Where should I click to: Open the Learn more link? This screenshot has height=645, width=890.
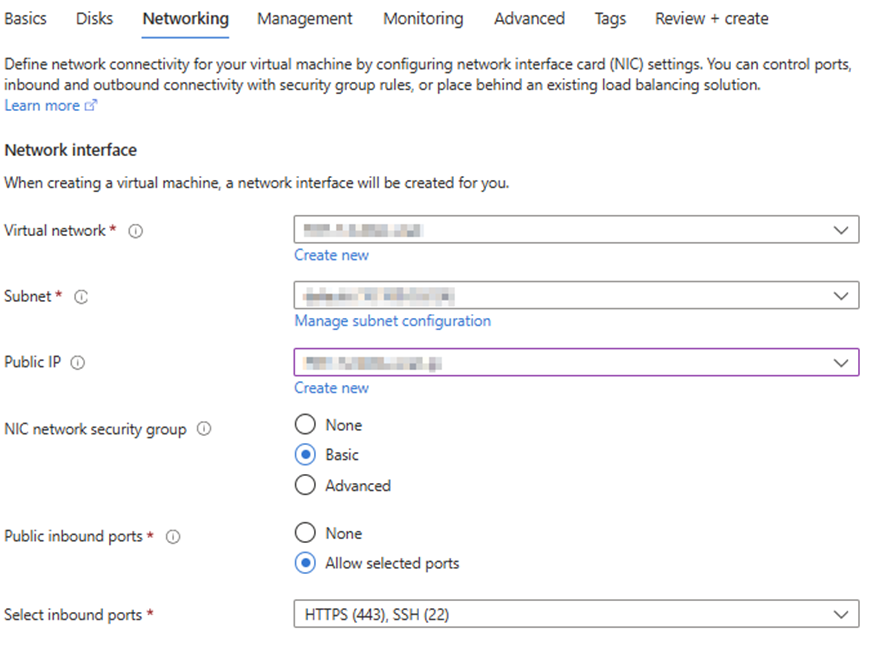pyautogui.click(x=51, y=106)
